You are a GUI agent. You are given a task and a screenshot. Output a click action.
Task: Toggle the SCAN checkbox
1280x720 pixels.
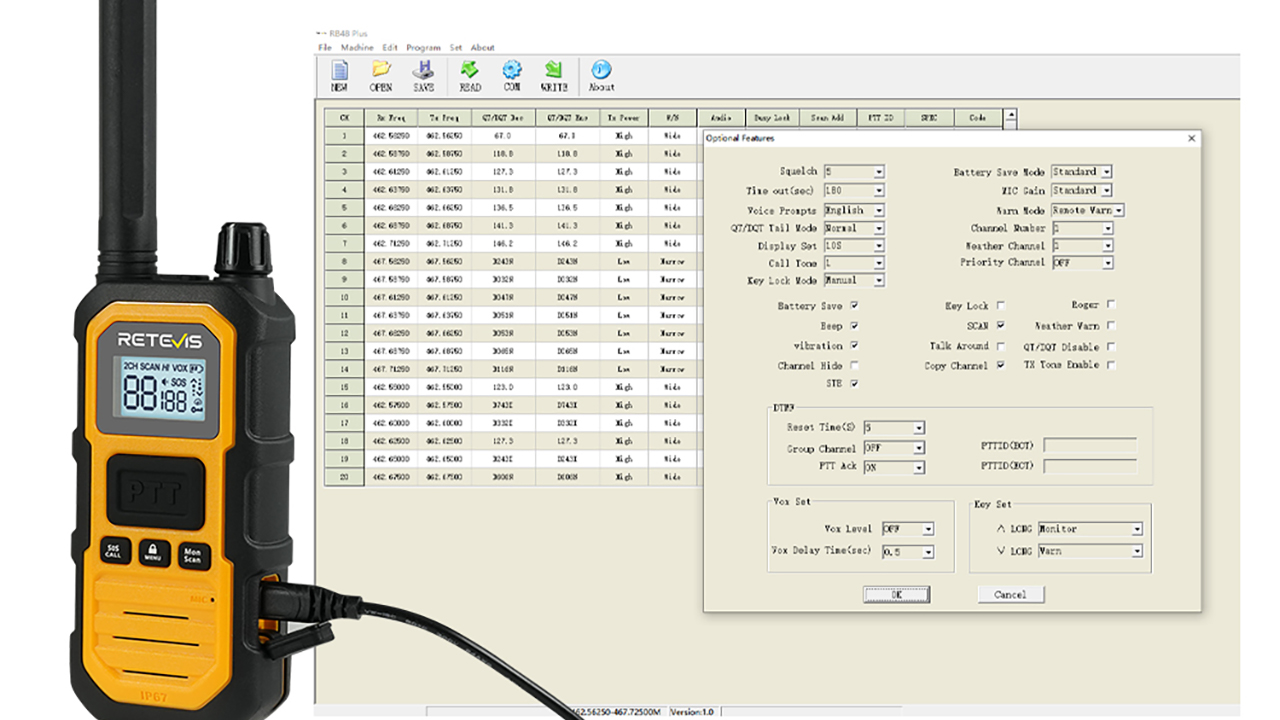click(1000, 325)
